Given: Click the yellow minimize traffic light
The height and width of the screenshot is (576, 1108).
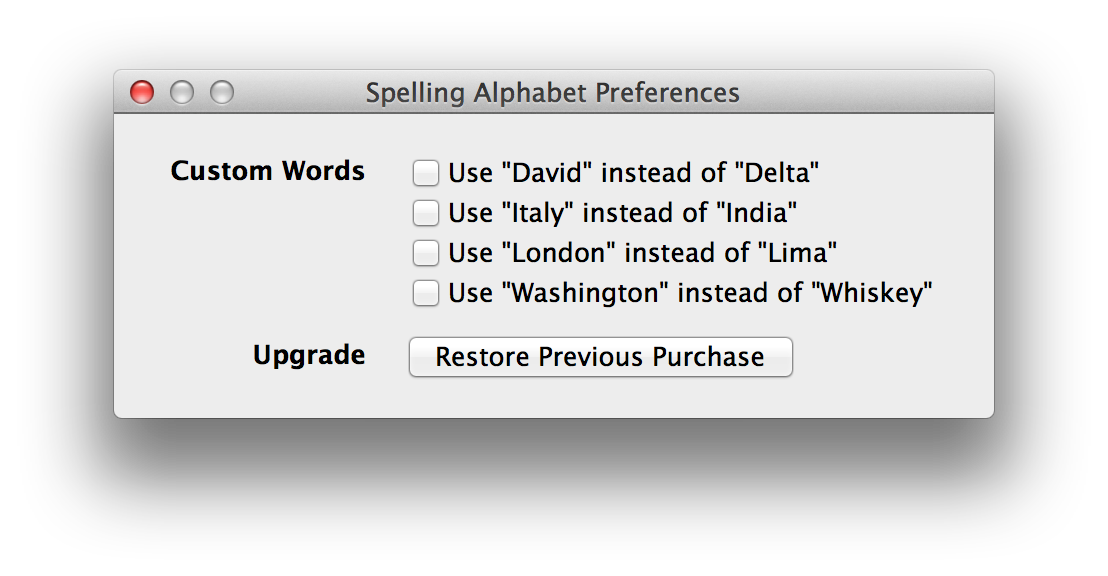Looking at the screenshot, I should tap(182, 91).
